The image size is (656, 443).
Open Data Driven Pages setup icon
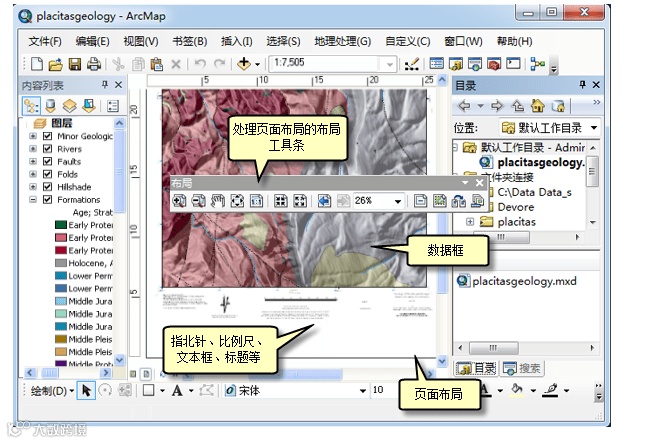click(x=477, y=201)
